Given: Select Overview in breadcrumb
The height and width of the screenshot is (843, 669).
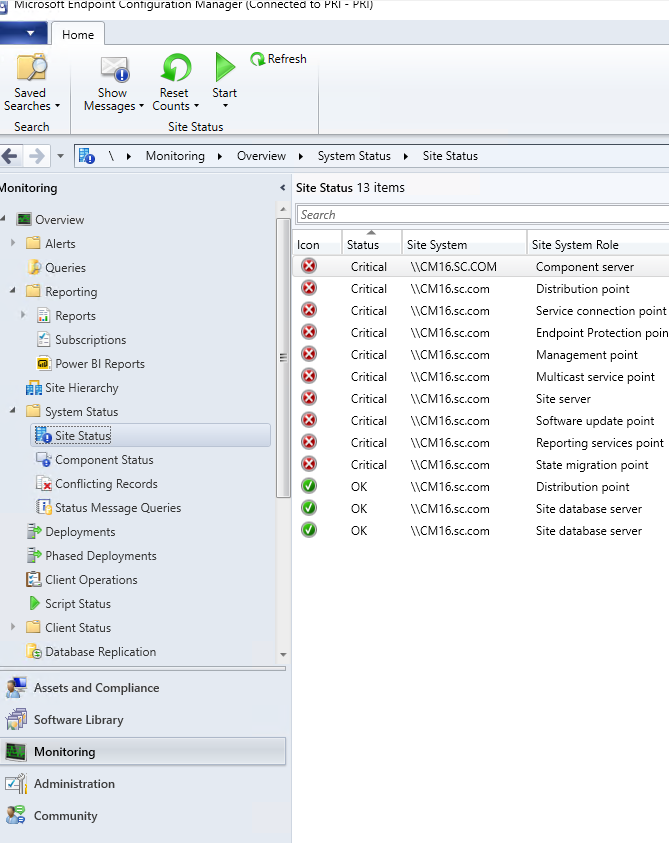Looking at the screenshot, I should (x=261, y=156).
